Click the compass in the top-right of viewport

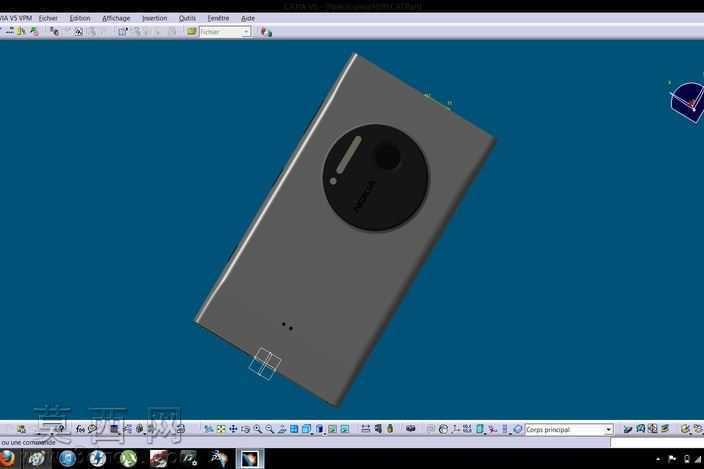click(687, 102)
